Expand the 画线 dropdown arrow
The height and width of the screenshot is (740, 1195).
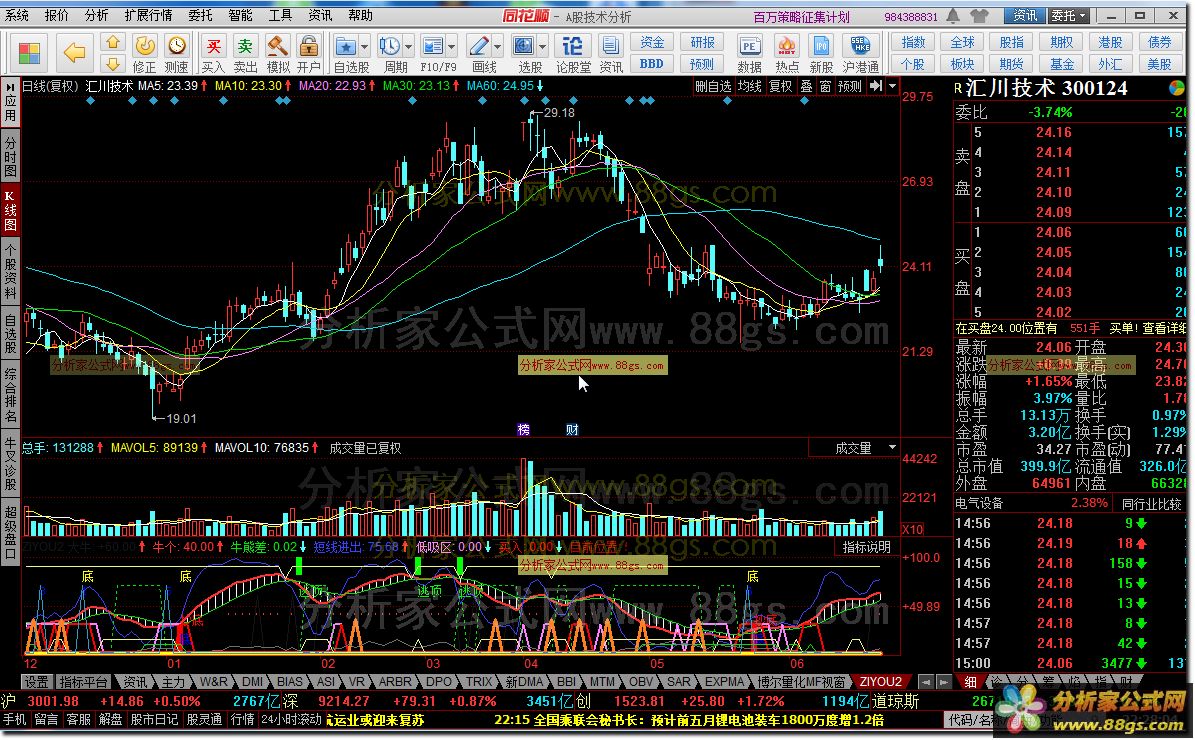(x=497, y=46)
